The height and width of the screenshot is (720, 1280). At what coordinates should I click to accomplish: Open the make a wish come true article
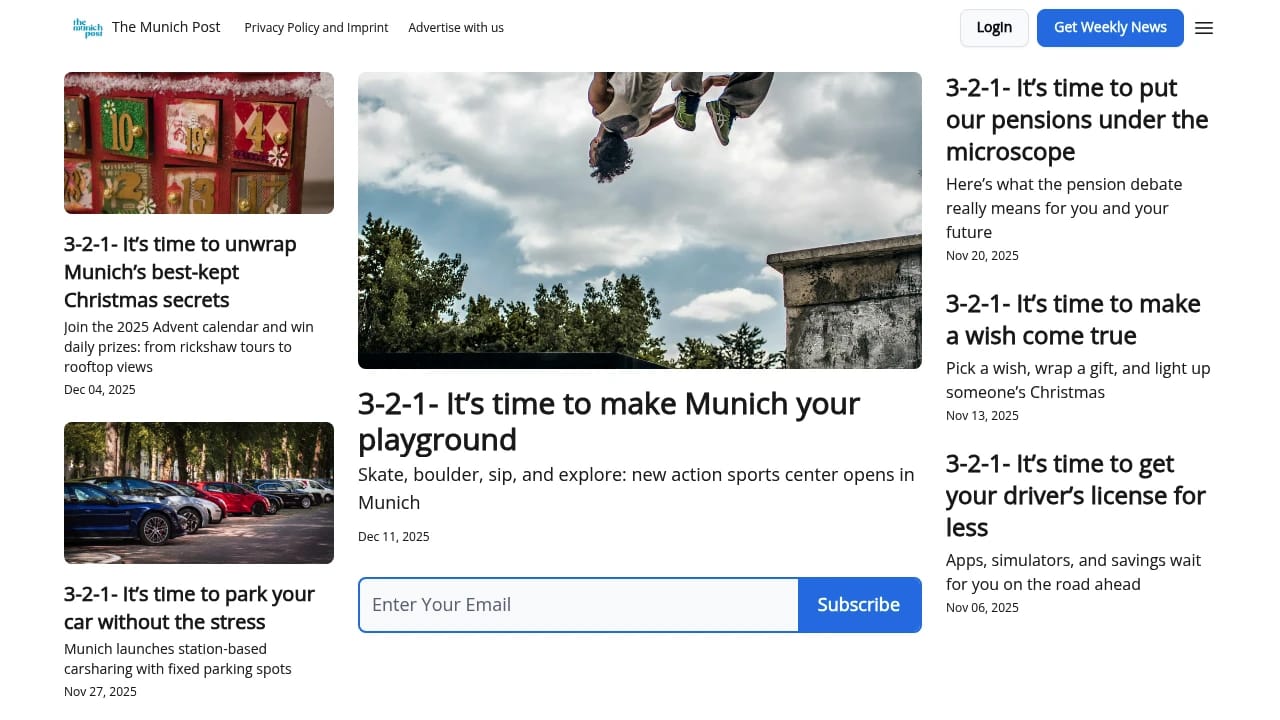tap(1073, 319)
